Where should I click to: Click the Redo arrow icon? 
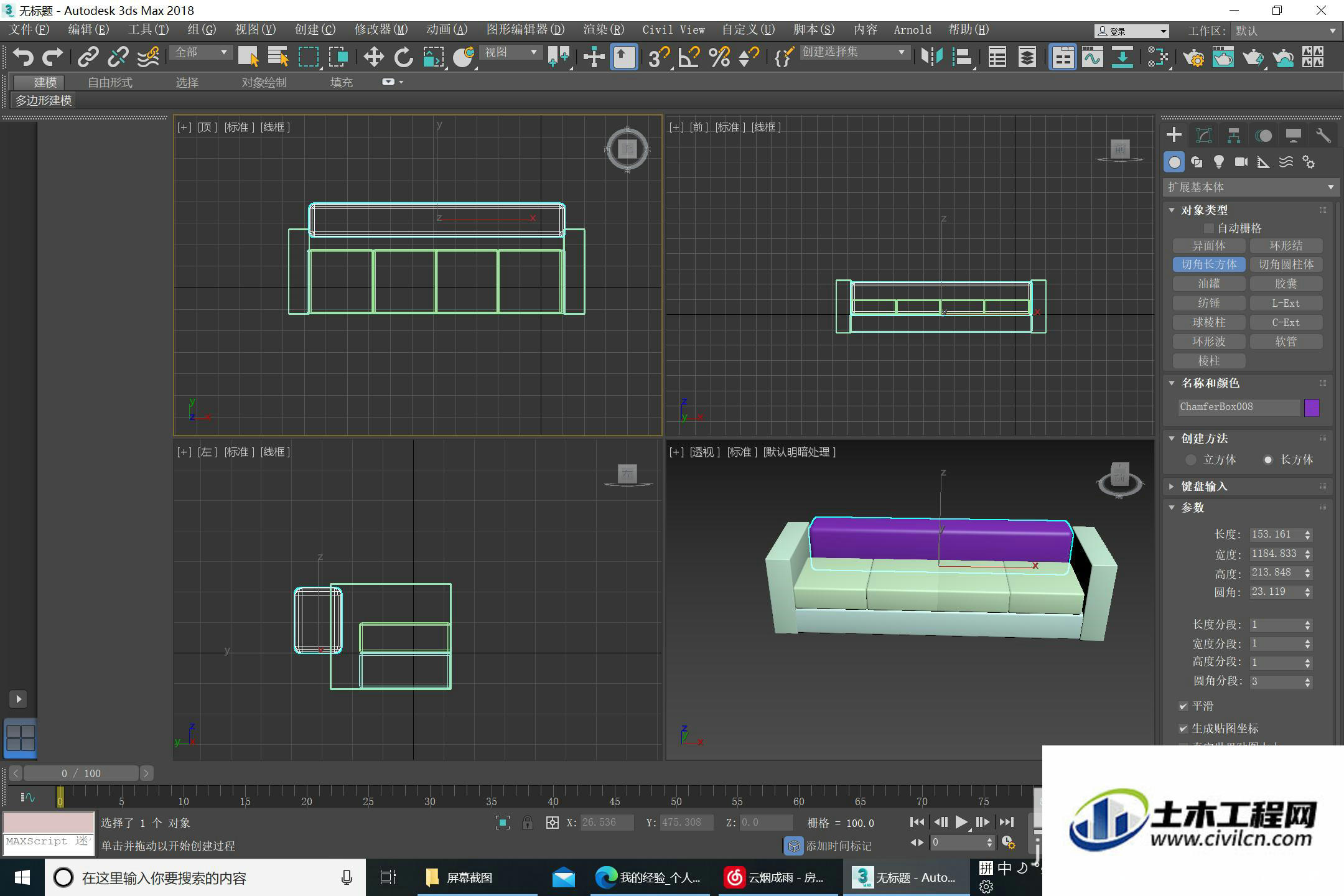(52, 57)
